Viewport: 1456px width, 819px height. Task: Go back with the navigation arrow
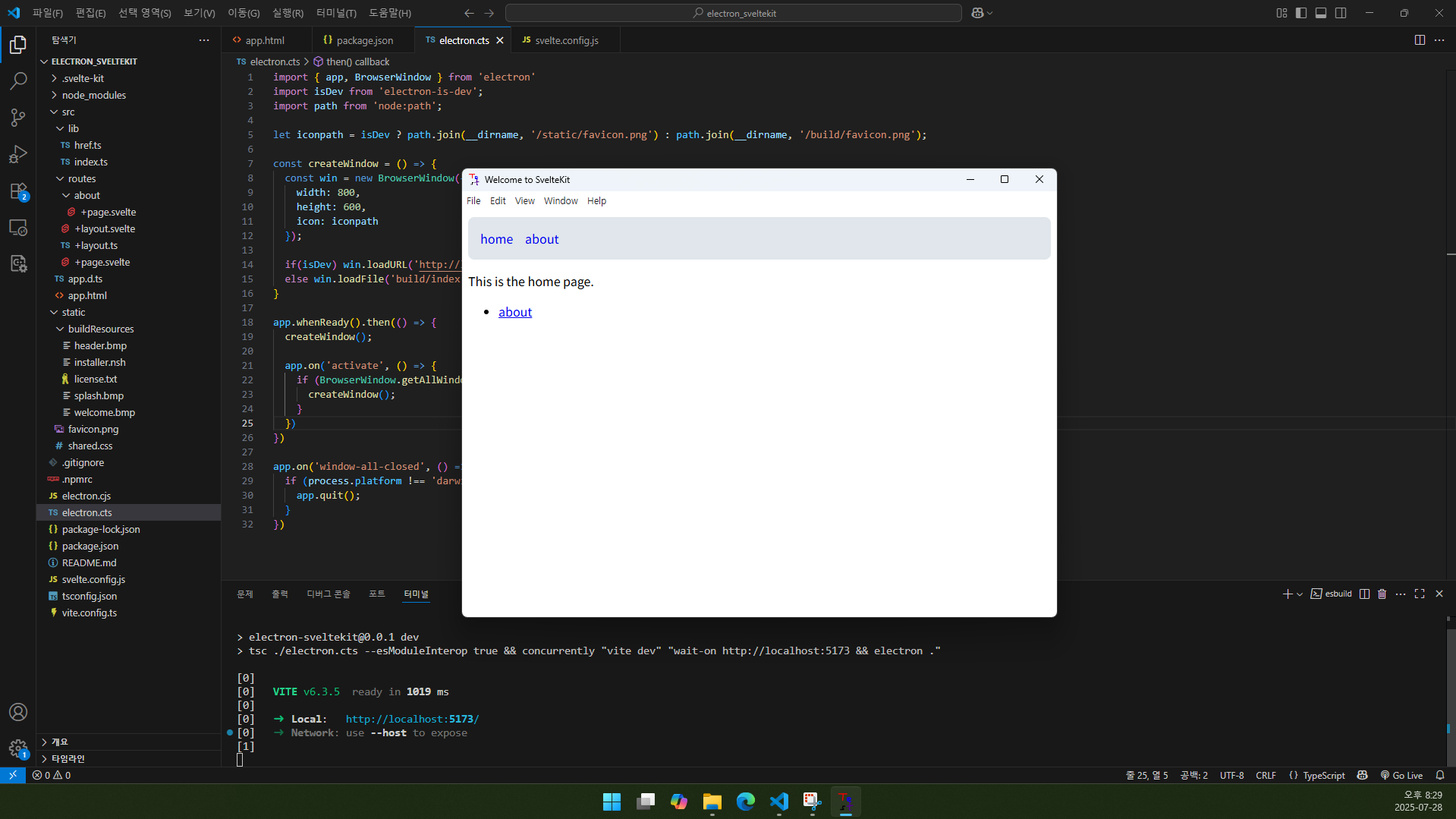(x=469, y=13)
